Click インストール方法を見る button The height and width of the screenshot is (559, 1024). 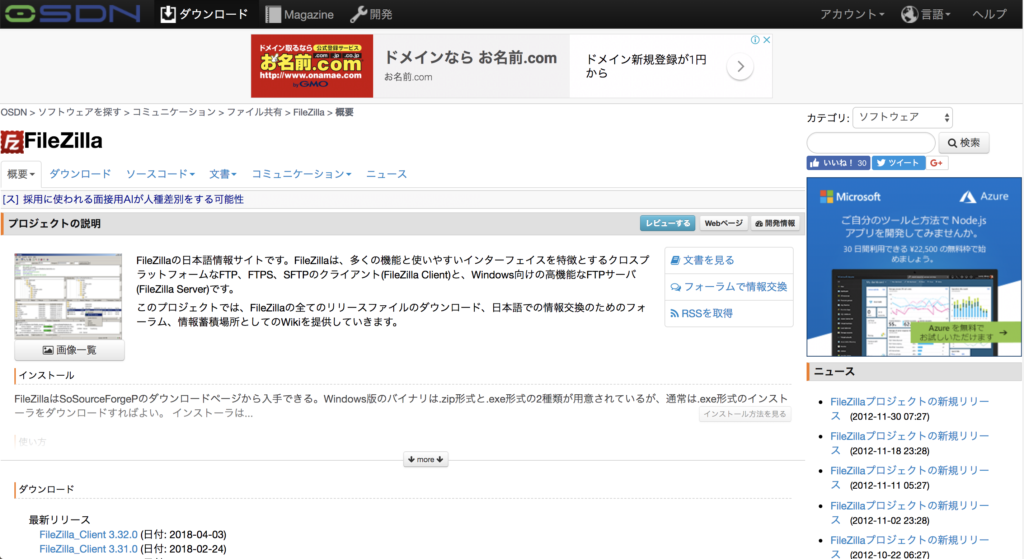pyautogui.click(x=744, y=414)
